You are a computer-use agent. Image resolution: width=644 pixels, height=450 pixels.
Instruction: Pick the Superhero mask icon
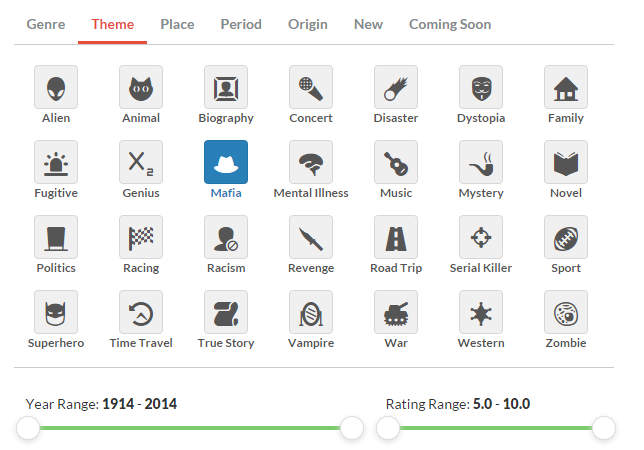(x=56, y=313)
